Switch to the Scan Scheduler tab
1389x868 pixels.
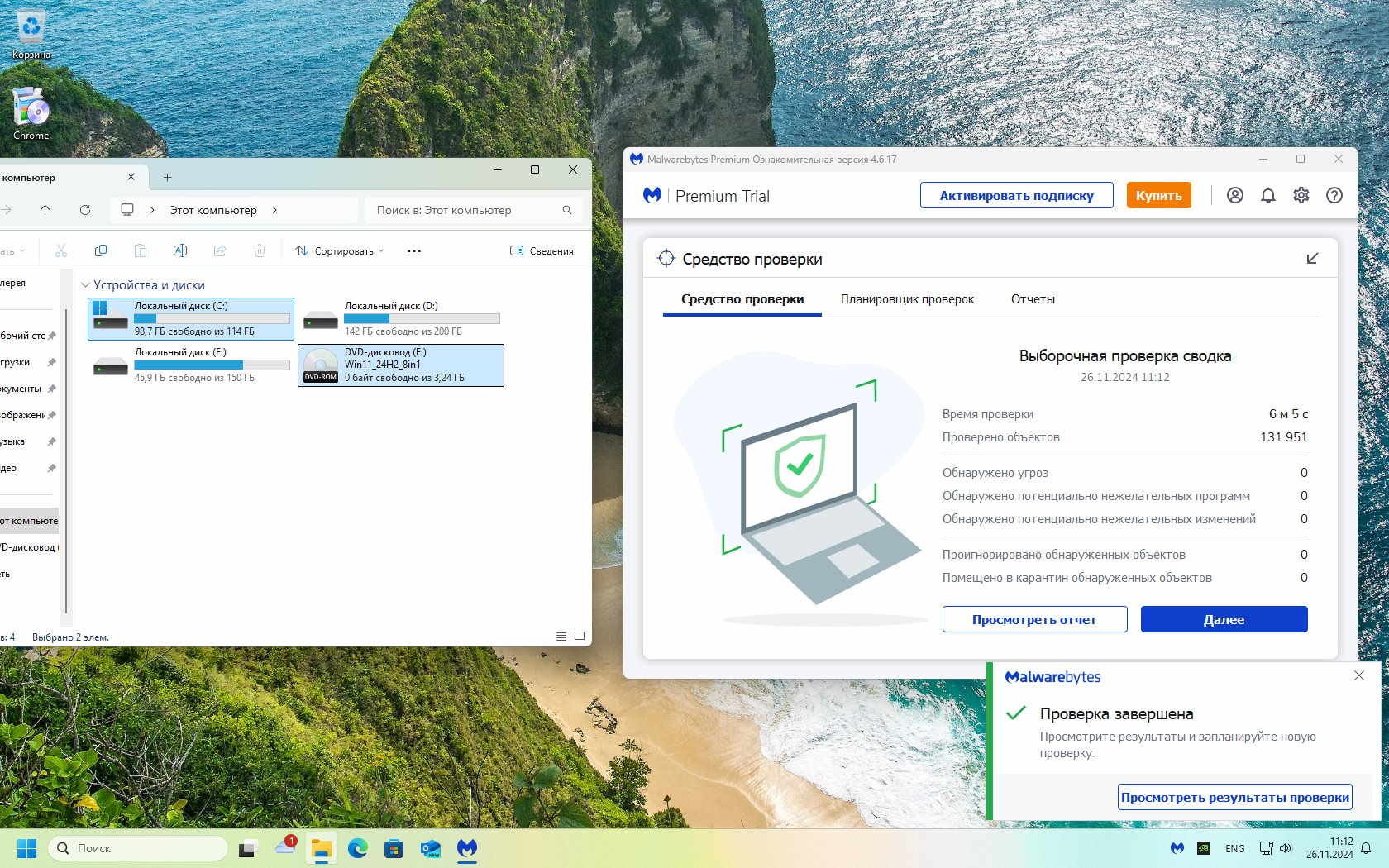(907, 299)
